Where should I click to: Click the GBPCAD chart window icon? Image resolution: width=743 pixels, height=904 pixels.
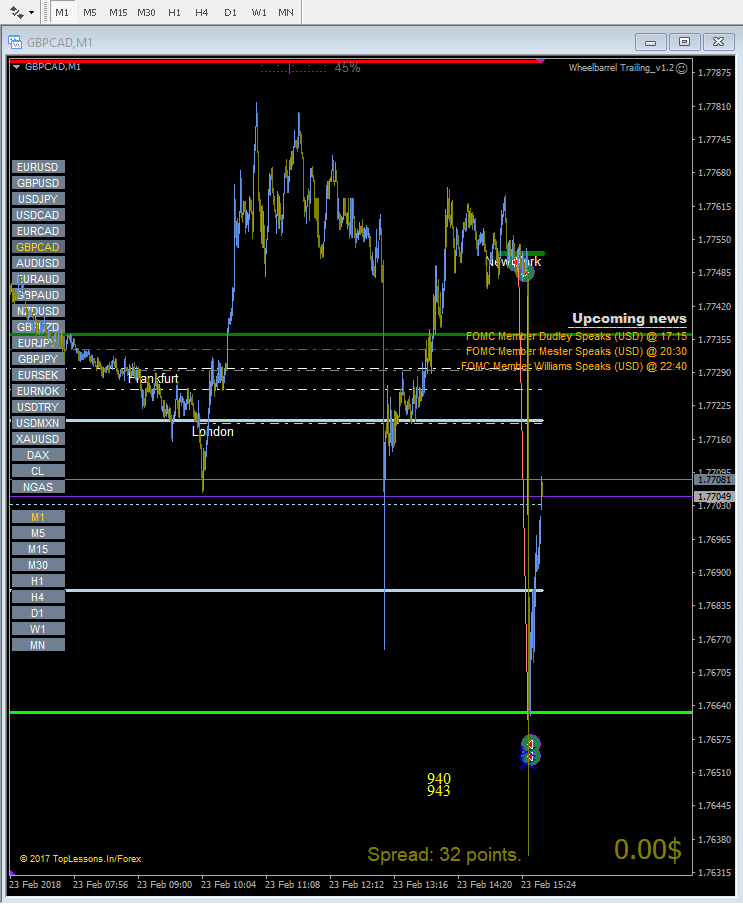click(x=14, y=42)
